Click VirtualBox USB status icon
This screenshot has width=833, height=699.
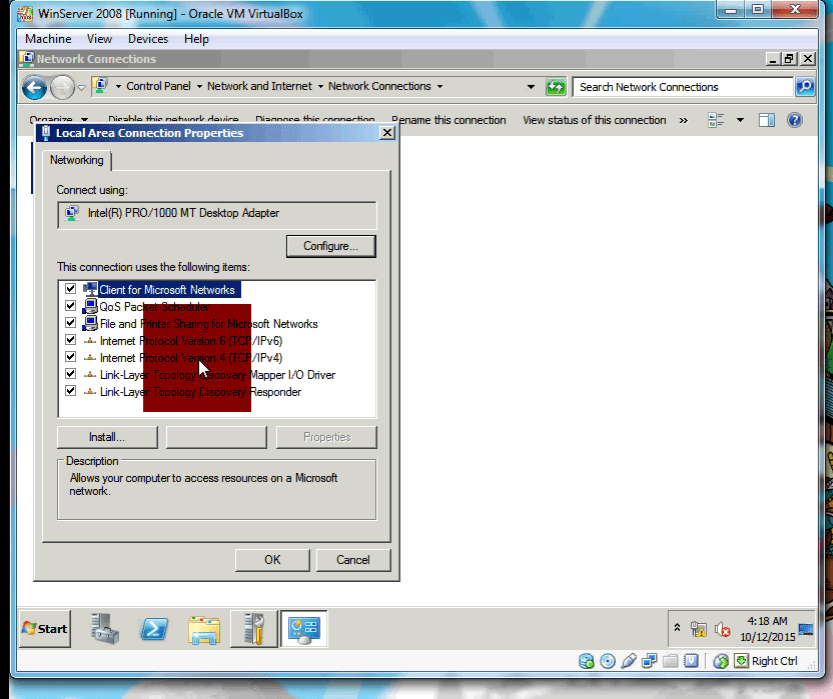click(628, 661)
